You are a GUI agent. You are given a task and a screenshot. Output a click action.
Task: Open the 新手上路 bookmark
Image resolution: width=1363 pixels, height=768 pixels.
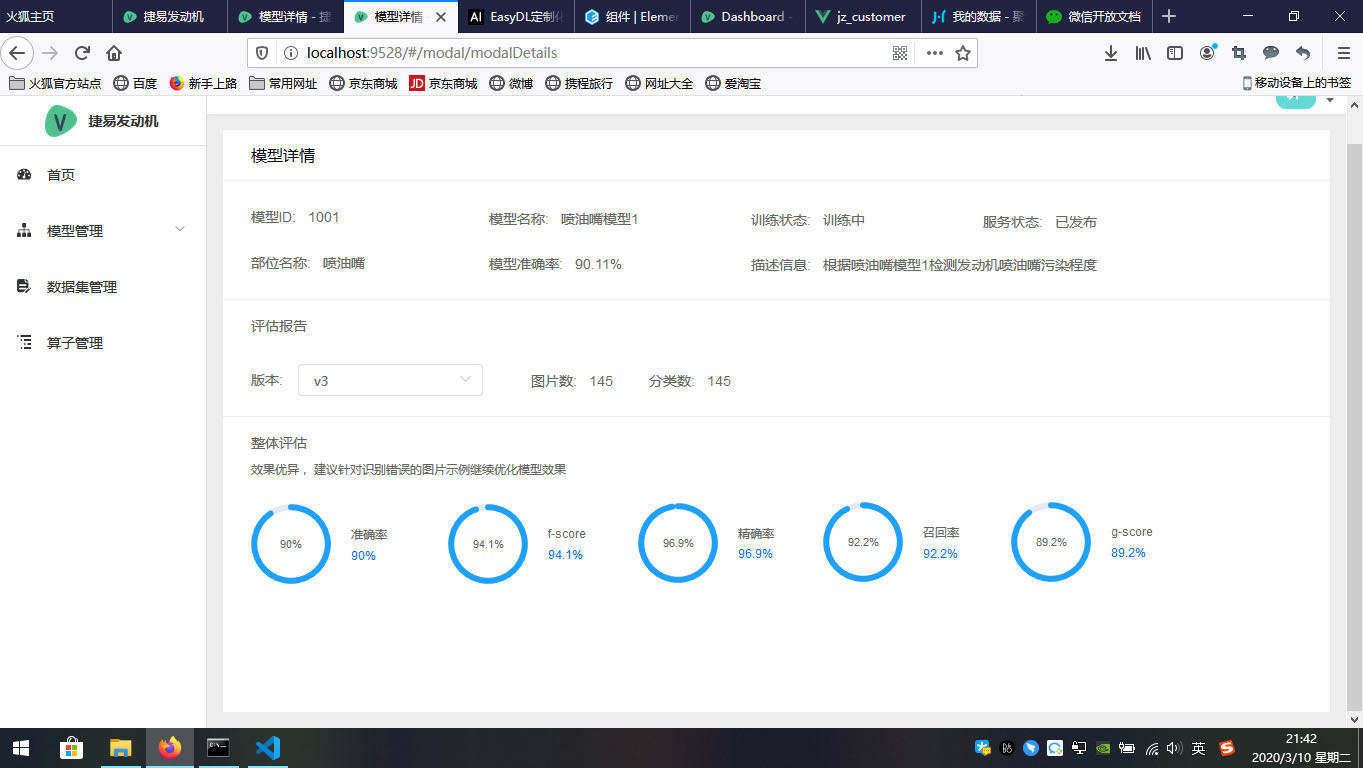click(203, 83)
